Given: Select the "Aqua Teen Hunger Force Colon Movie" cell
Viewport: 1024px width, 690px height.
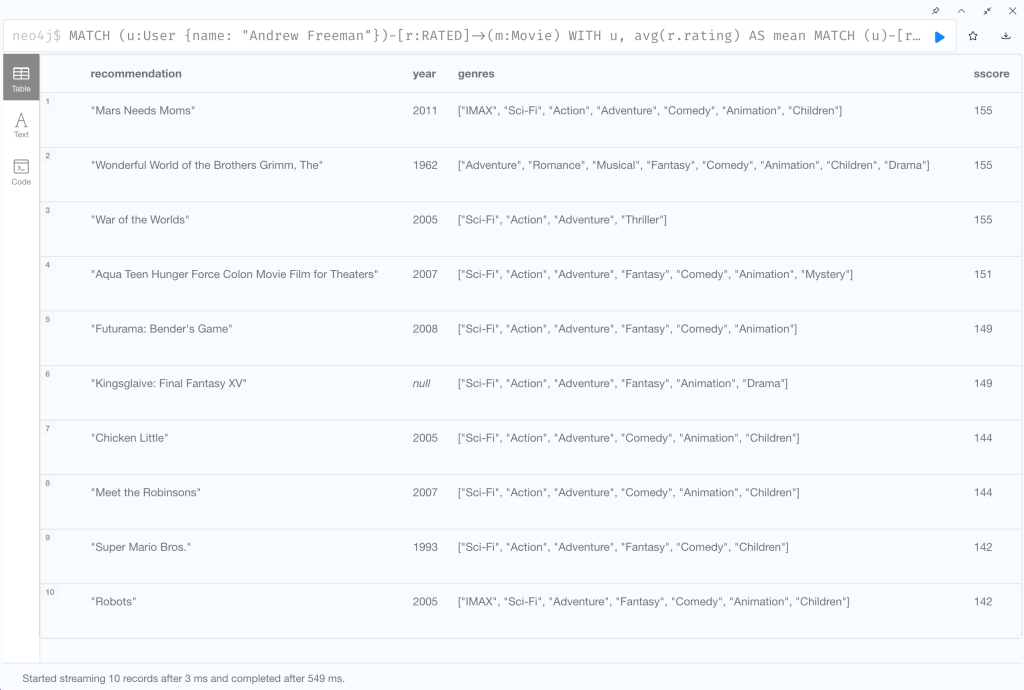Looking at the screenshot, I should (x=234, y=274).
